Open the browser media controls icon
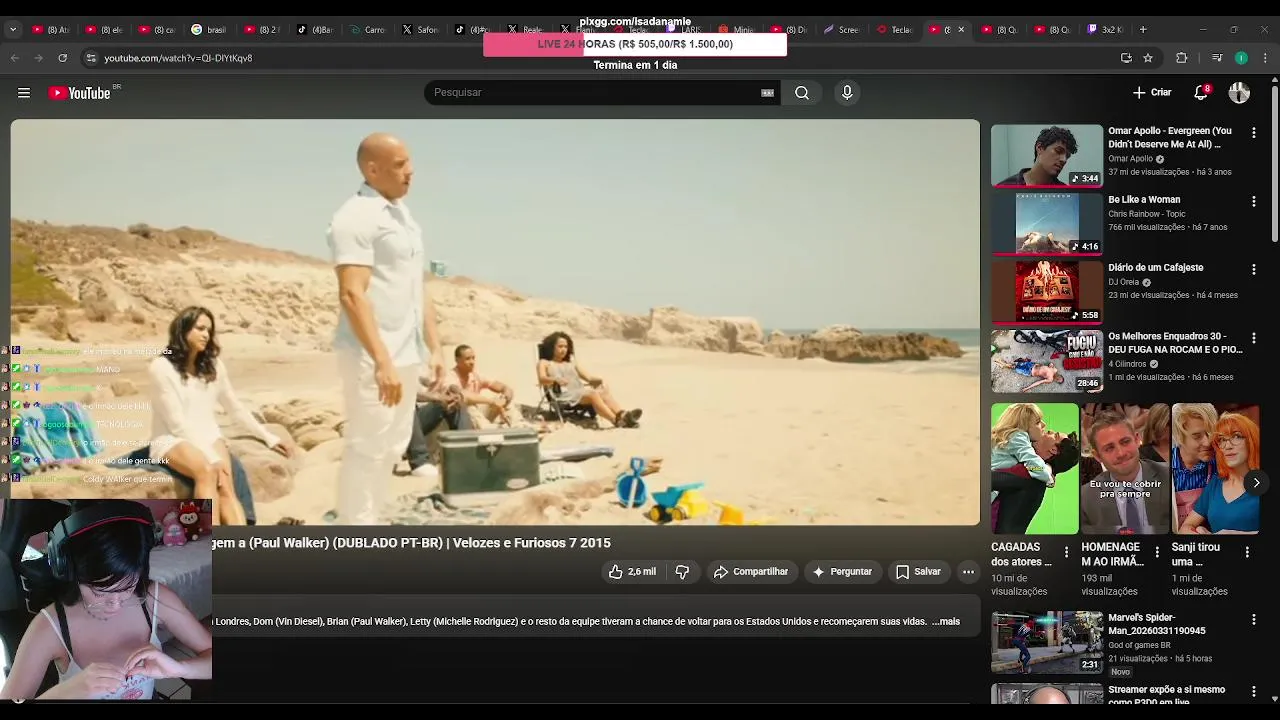The width and height of the screenshot is (1280, 720). click(1217, 58)
